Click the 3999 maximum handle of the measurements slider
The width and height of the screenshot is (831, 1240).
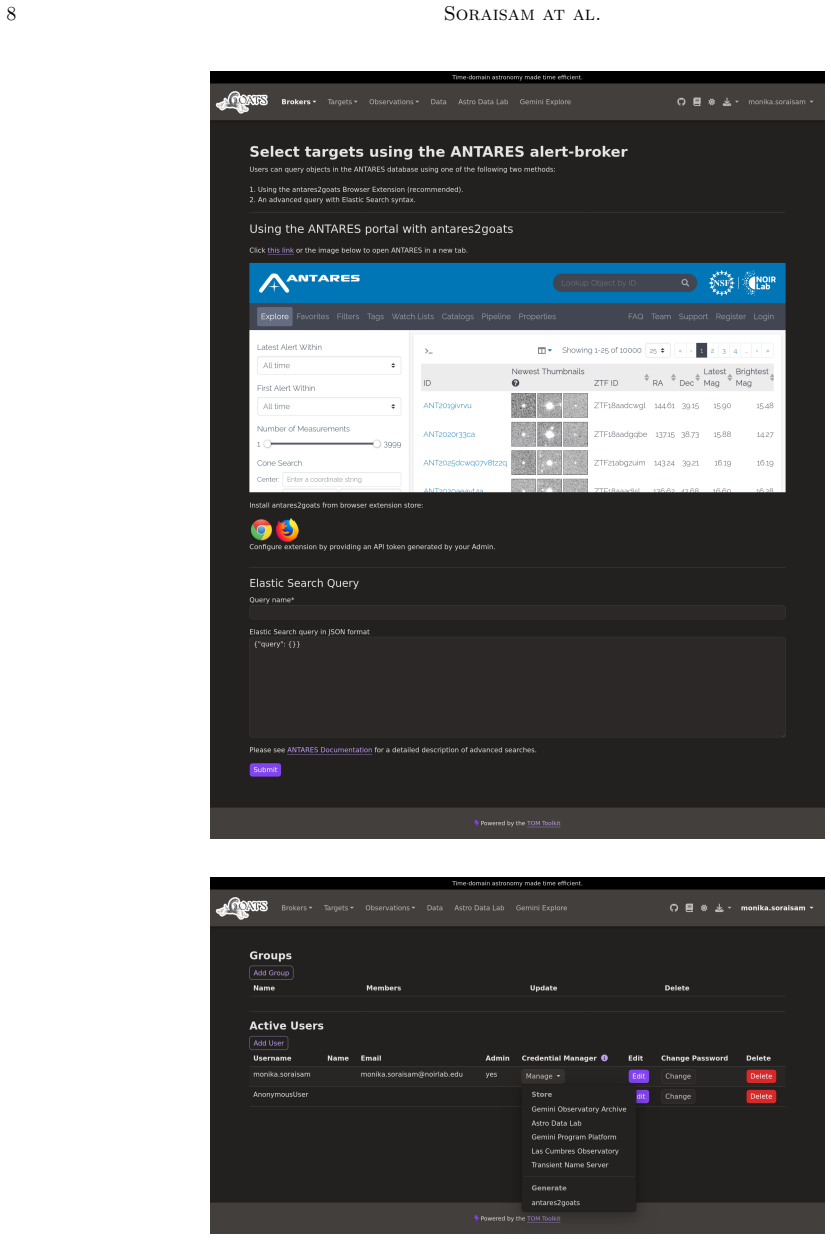pos(377,443)
